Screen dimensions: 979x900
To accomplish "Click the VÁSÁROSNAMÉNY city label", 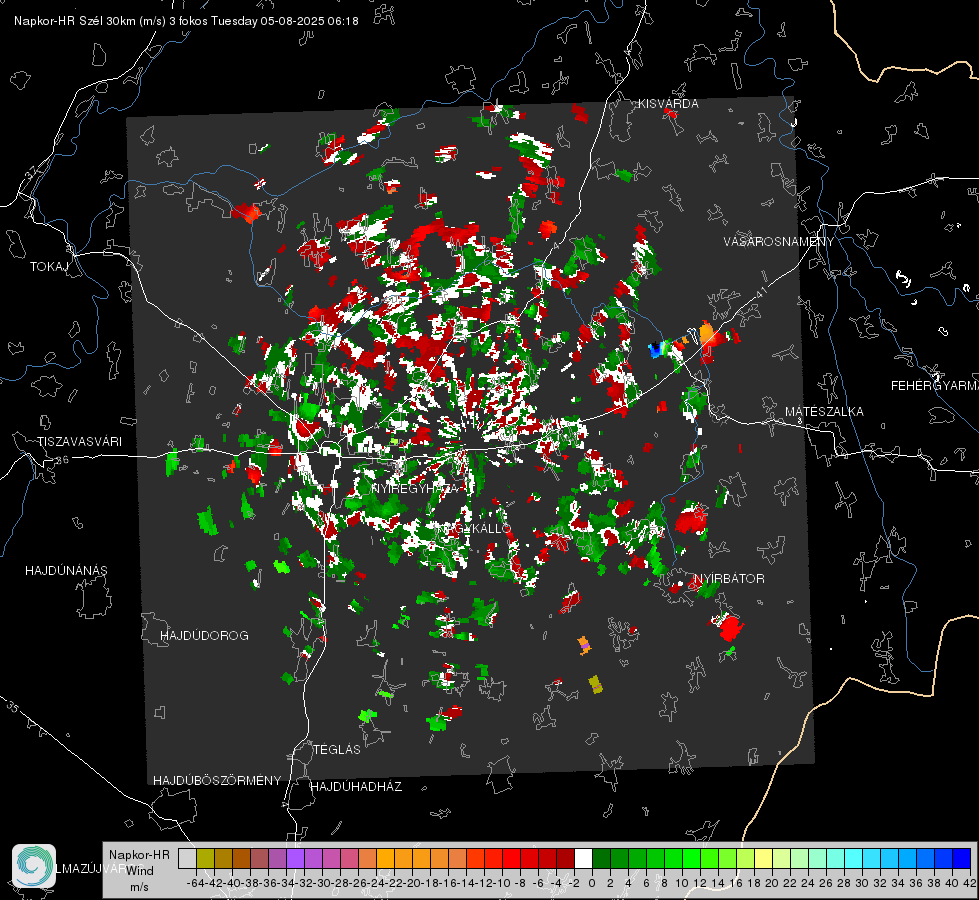I will [779, 242].
